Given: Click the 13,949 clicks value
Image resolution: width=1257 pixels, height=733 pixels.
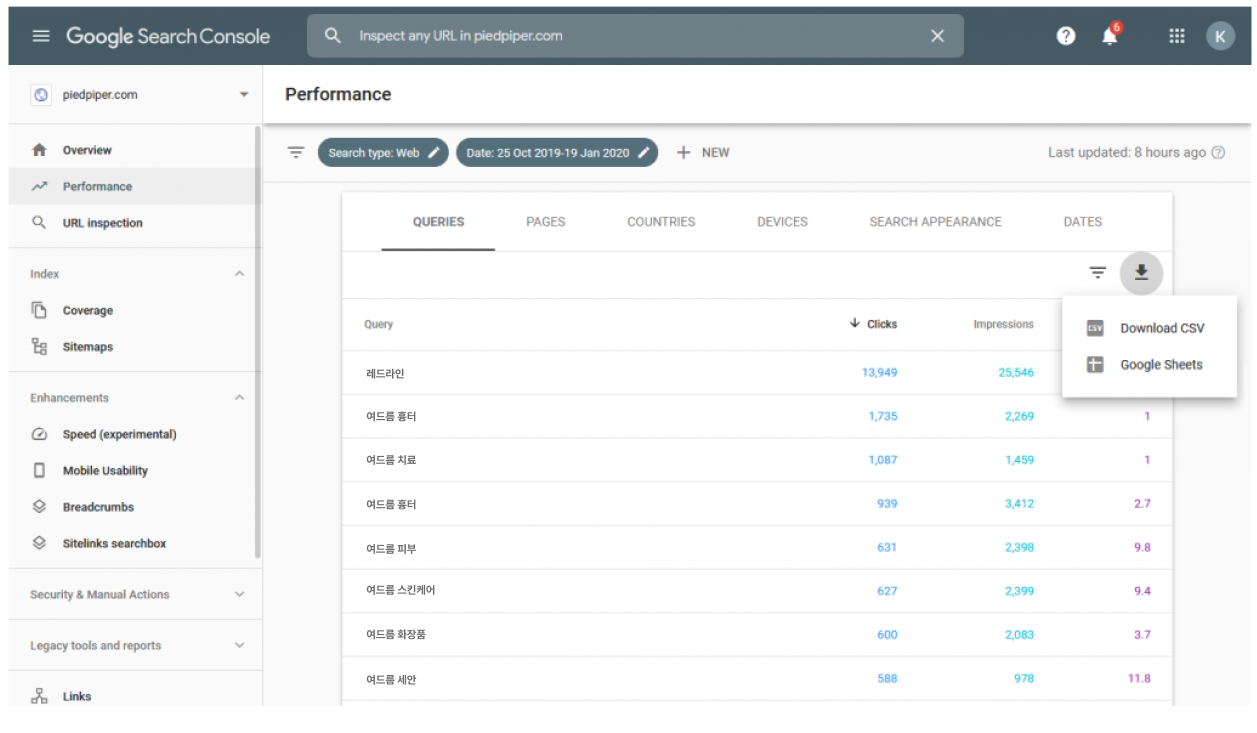Looking at the screenshot, I should [x=879, y=373].
